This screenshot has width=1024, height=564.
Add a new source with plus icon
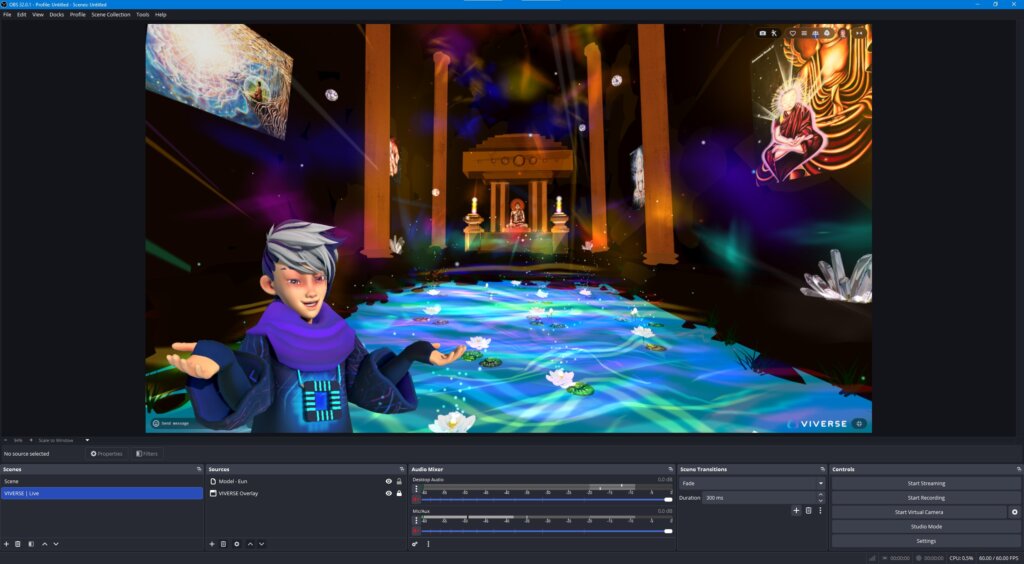pyautogui.click(x=212, y=544)
